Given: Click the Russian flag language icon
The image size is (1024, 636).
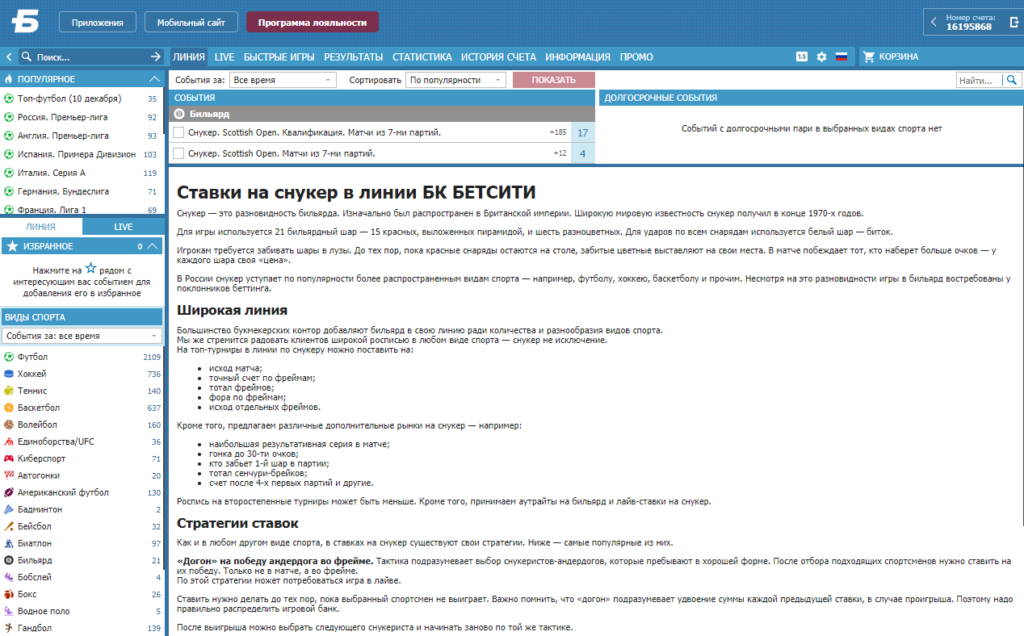Looking at the screenshot, I should [x=841, y=57].
